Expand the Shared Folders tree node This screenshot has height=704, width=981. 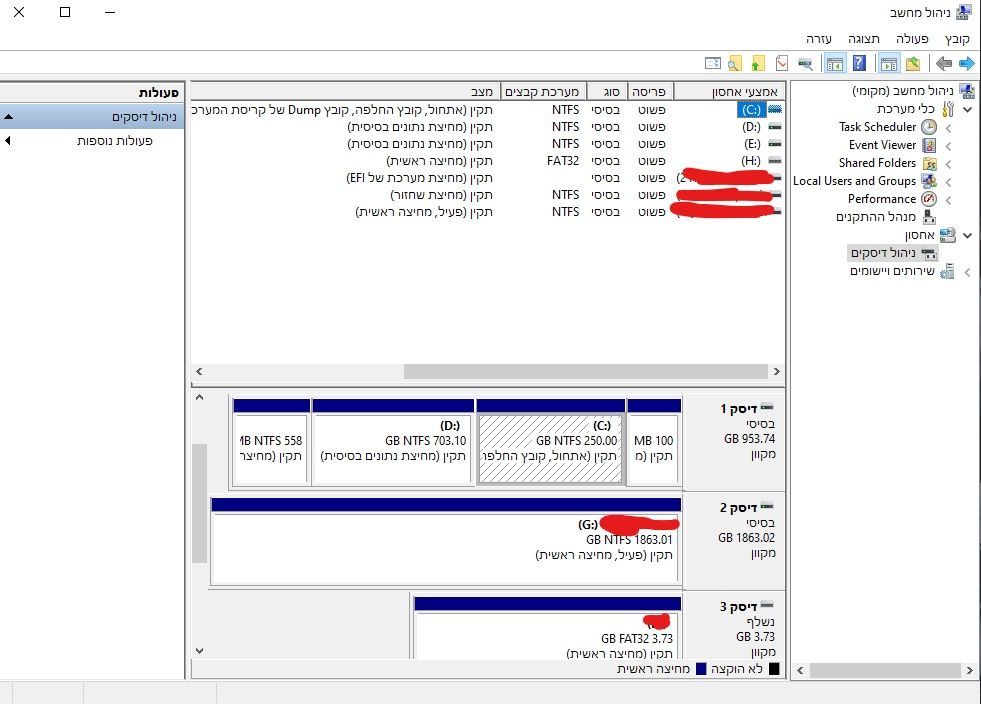point(948,164)
